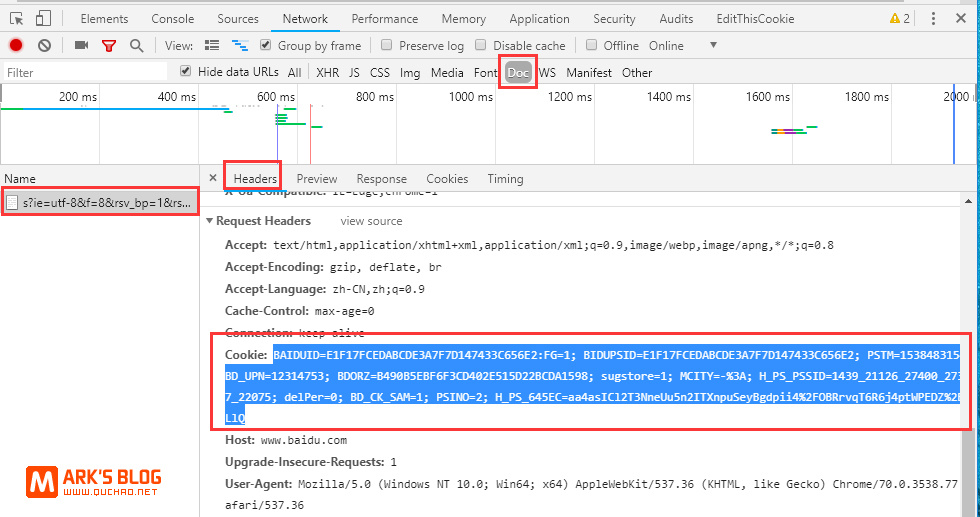The width and height of the screenshot is (980, 517).
Task: Open the Audits tab
Action: (x=676, y=19)
